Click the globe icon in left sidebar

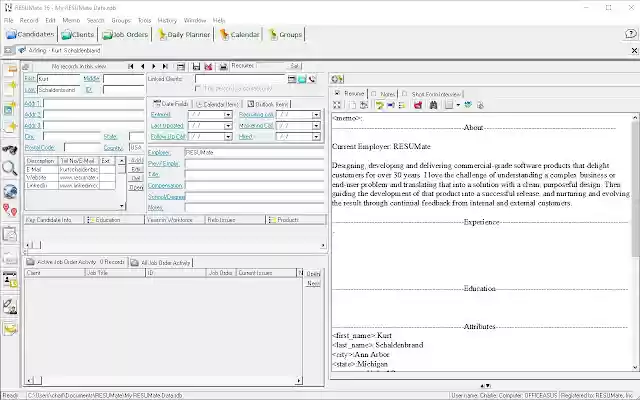10,191
